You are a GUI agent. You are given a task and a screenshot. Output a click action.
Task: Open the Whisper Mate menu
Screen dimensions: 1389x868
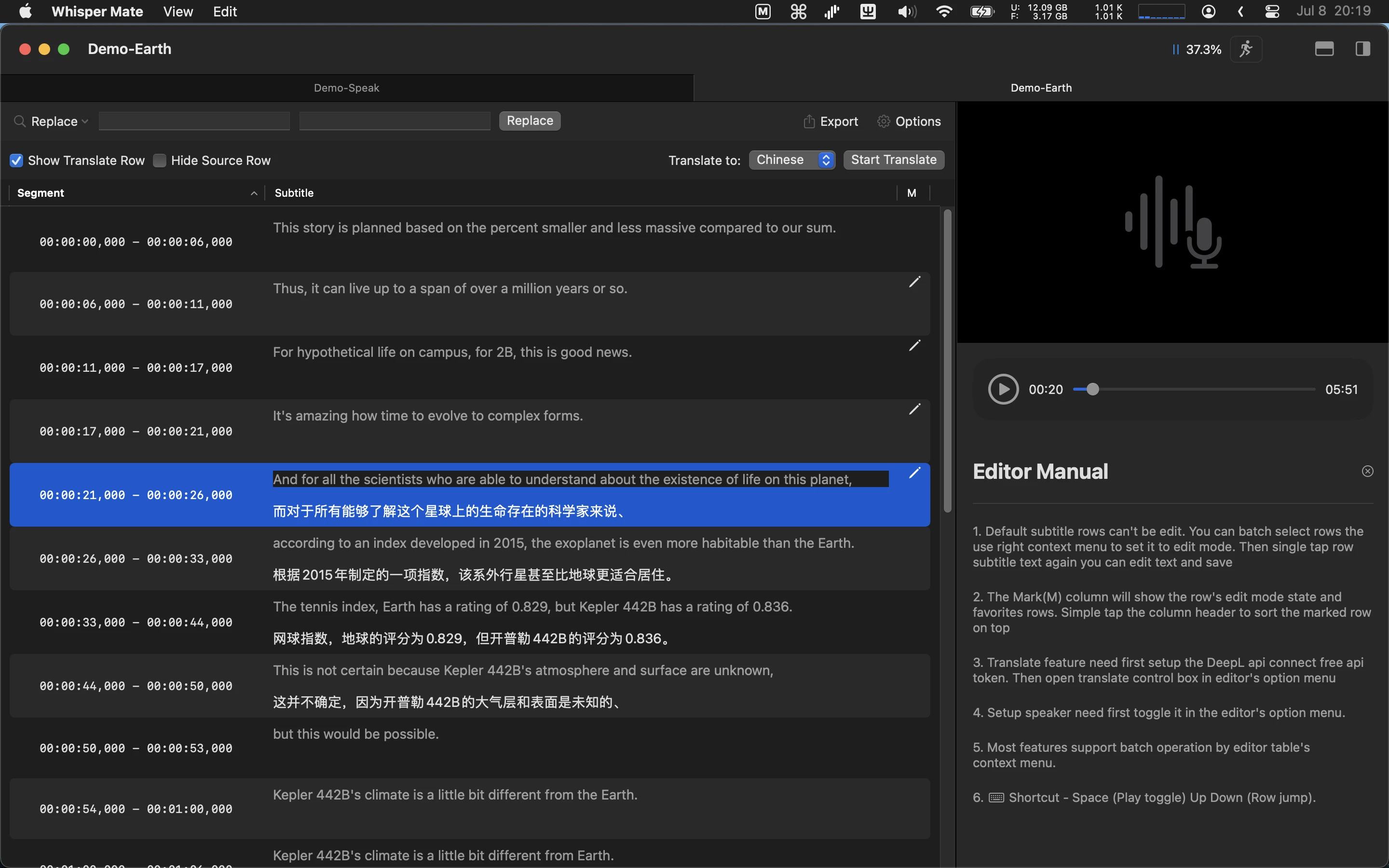click(x=97, y=12)
